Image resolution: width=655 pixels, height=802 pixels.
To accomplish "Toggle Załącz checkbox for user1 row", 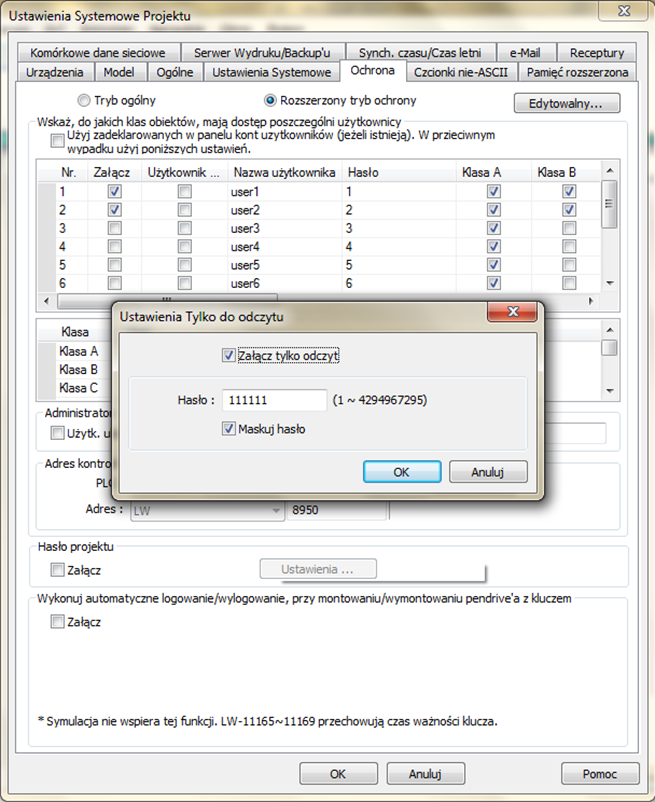I will point(115,191).
